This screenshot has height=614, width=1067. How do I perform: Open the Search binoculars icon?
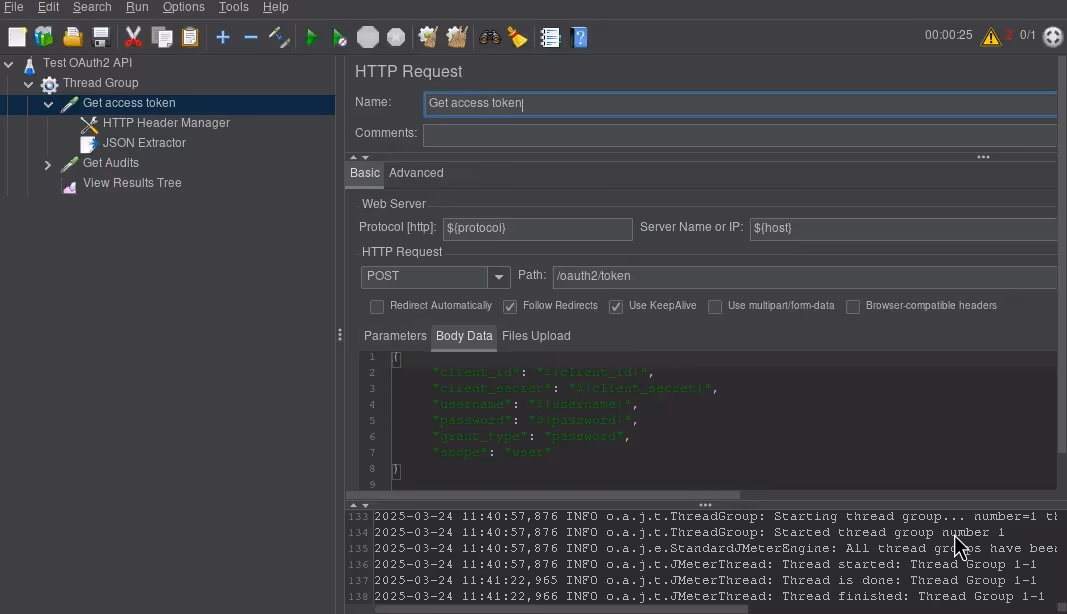[x=490, y=38]
